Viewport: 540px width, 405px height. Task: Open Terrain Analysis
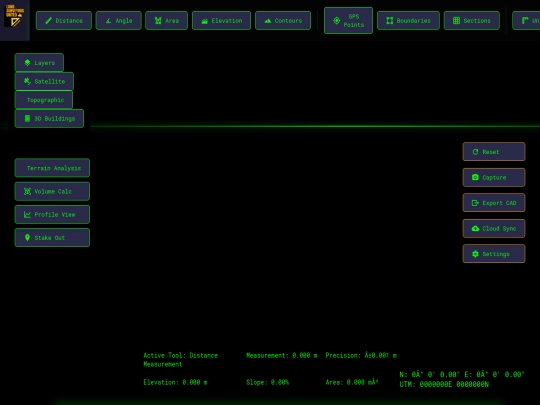52,168
